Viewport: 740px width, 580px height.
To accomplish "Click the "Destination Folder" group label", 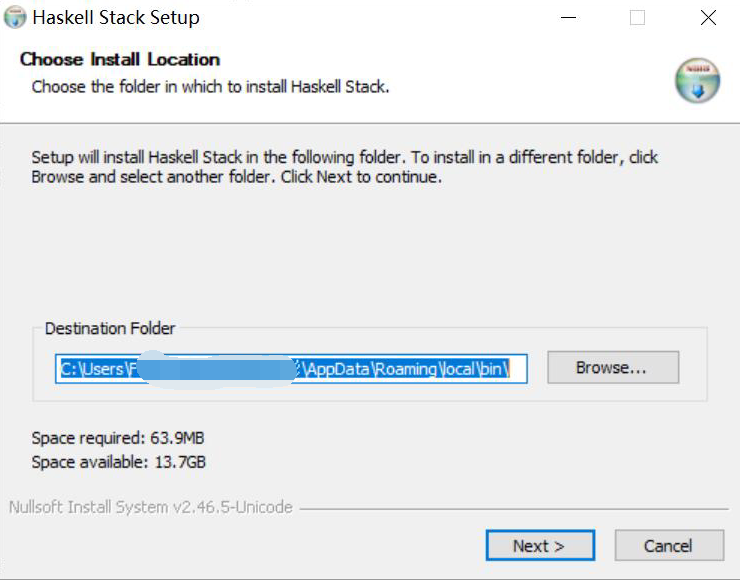I will [x=110, y=328].
